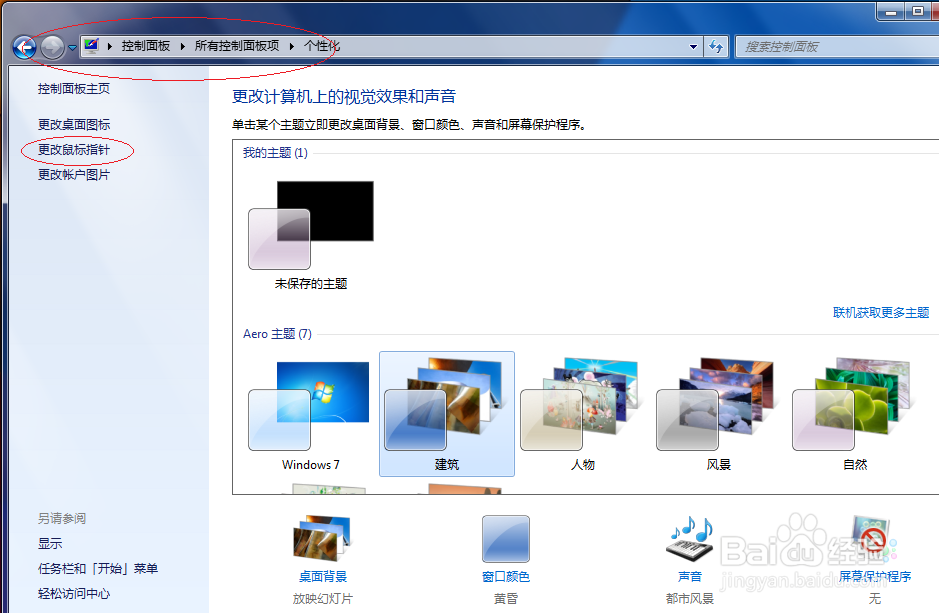Select 个性化 breadcrumb
This screenshot has width=939, height=613.
click(322, 46)
